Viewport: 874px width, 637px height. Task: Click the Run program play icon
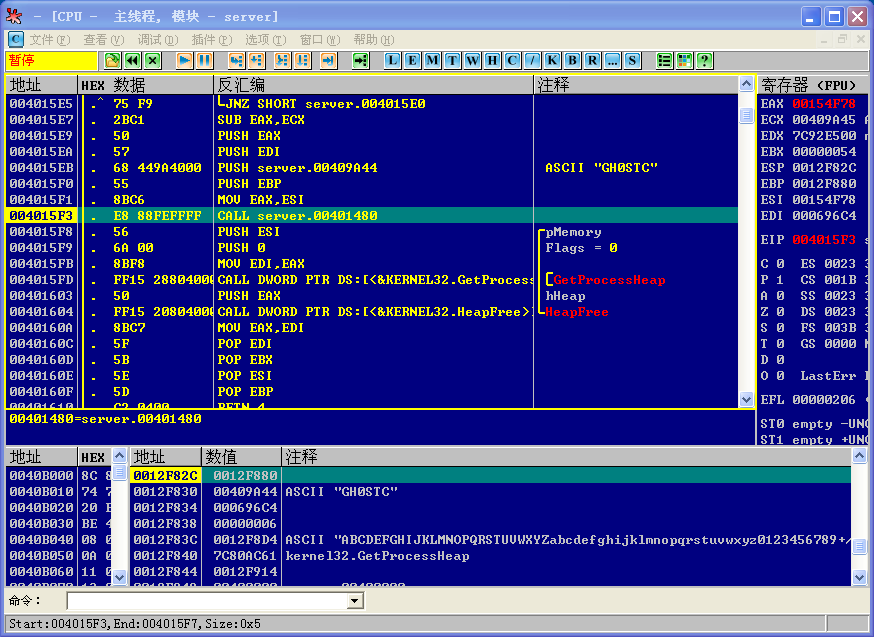coord(184,60)
